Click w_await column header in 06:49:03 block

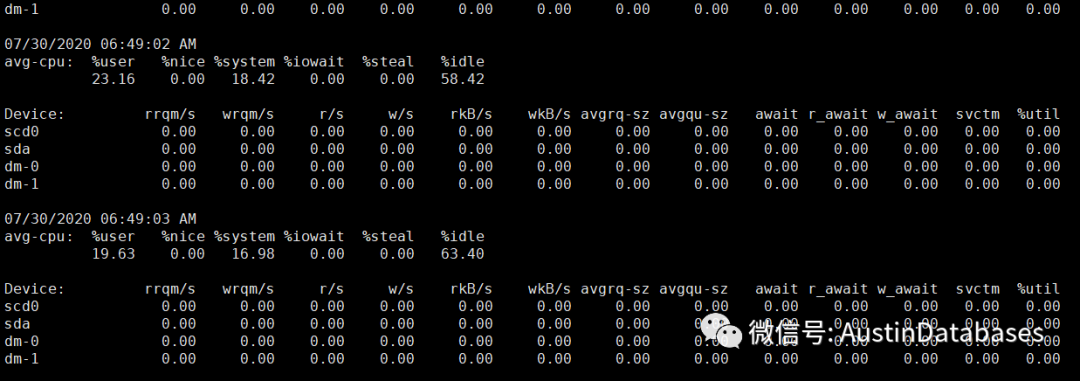[x=907, y=289]
